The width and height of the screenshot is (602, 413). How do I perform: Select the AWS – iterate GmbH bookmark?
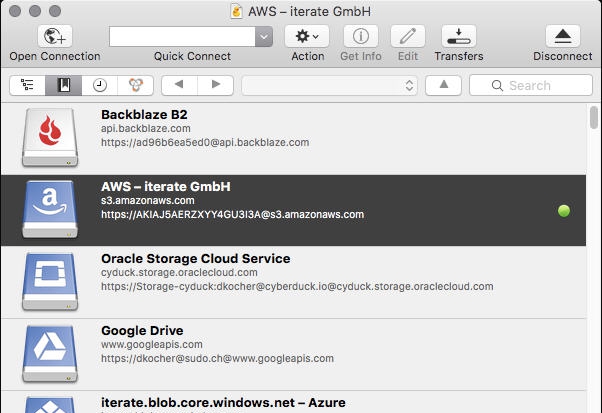(x=300, y=210)
